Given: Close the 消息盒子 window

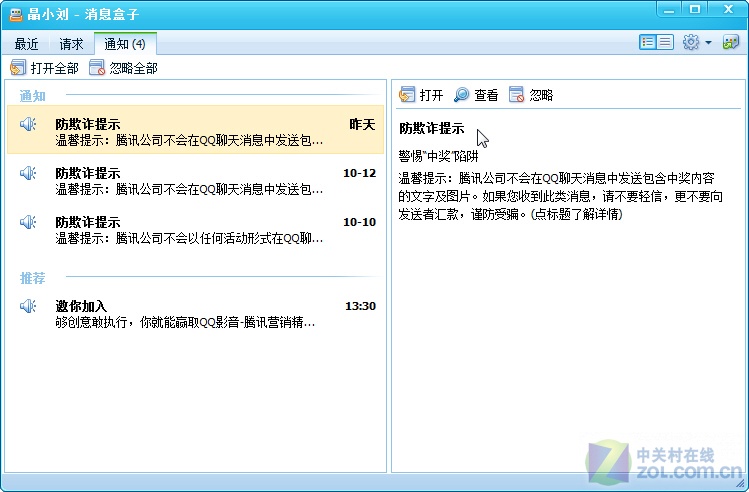Looking at the screenshot, I should pos(728,10).
